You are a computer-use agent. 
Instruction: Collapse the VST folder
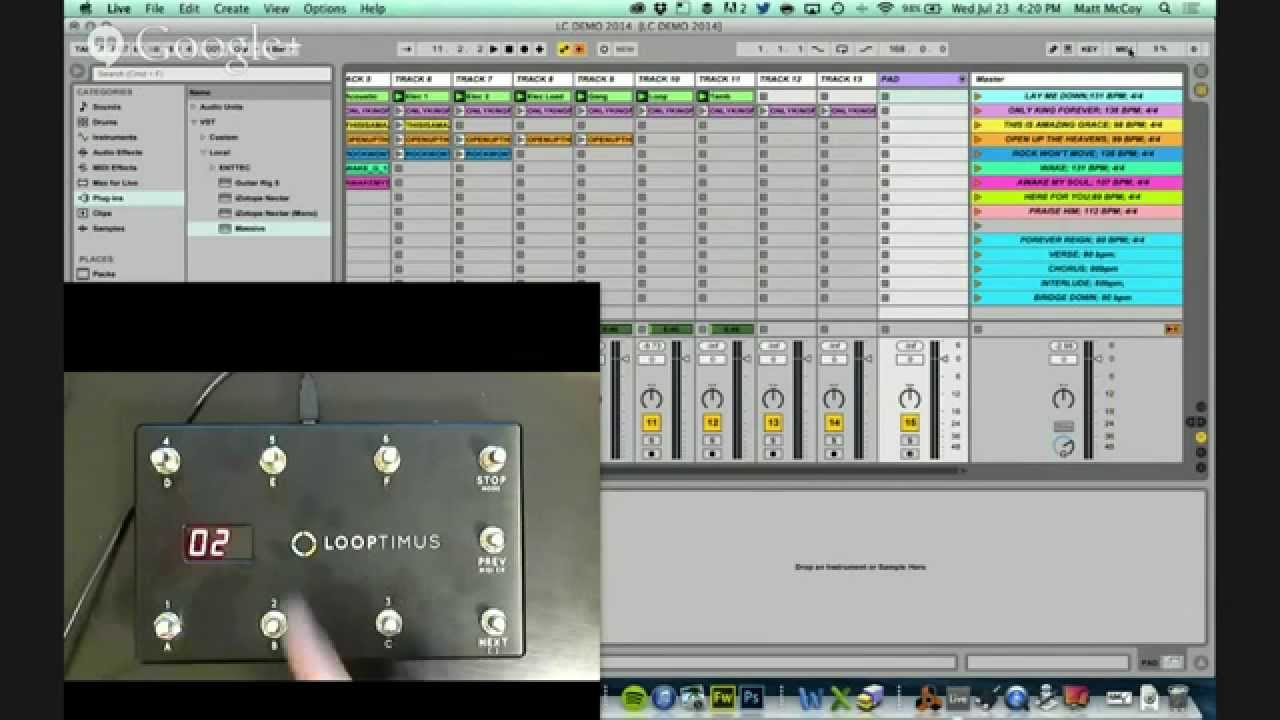click(194, 122)
